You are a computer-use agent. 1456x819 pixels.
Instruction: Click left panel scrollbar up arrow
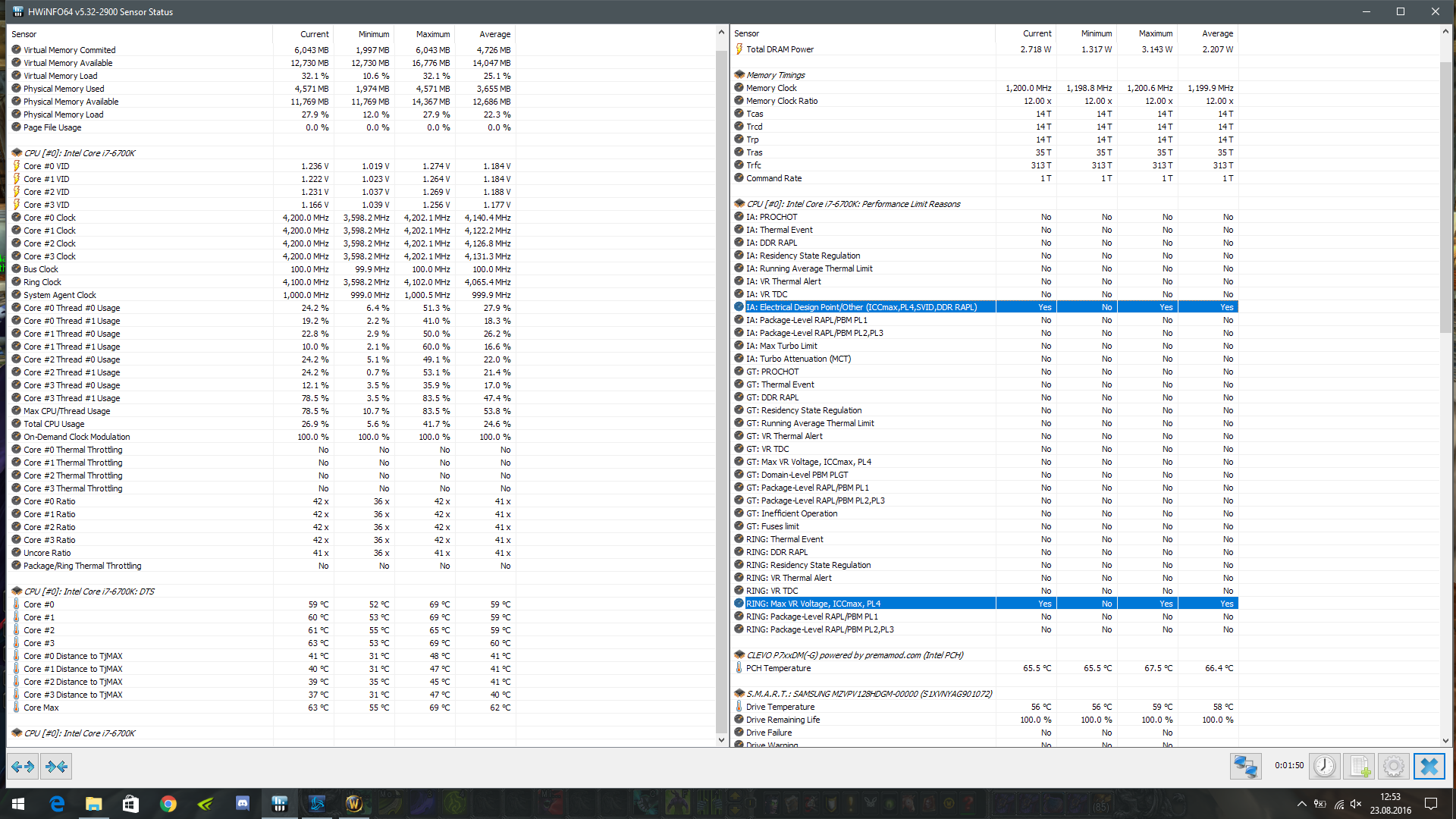pyautogui.click(x=721, y=32)
